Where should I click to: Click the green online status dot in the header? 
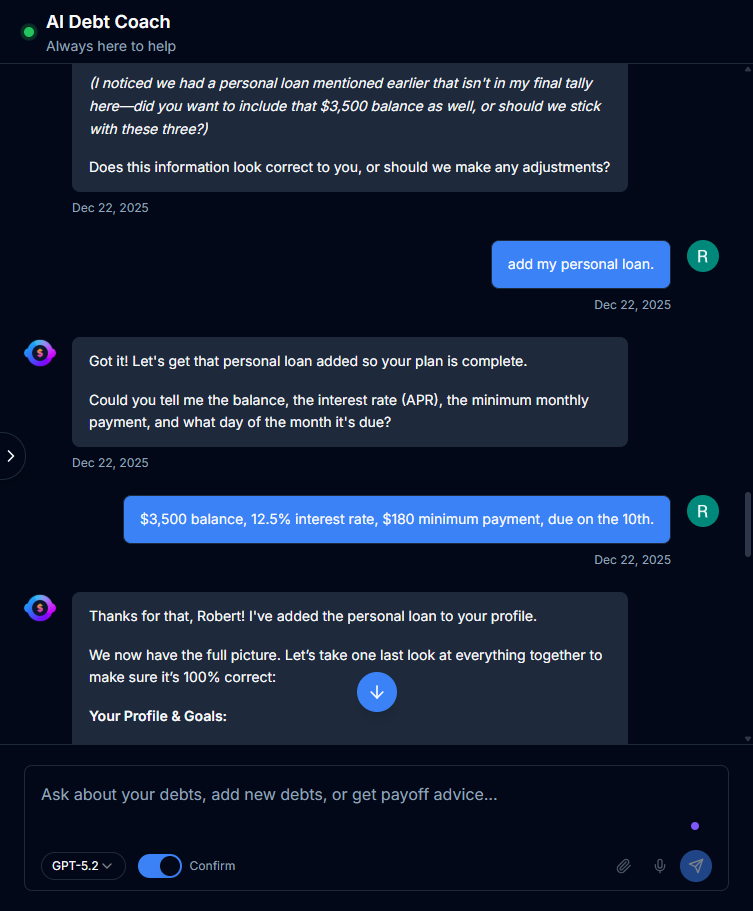tap(27, 32)
